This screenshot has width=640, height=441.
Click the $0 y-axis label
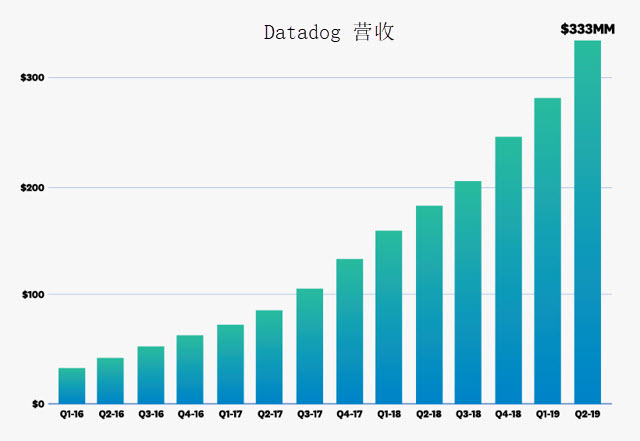click(38, 404)
